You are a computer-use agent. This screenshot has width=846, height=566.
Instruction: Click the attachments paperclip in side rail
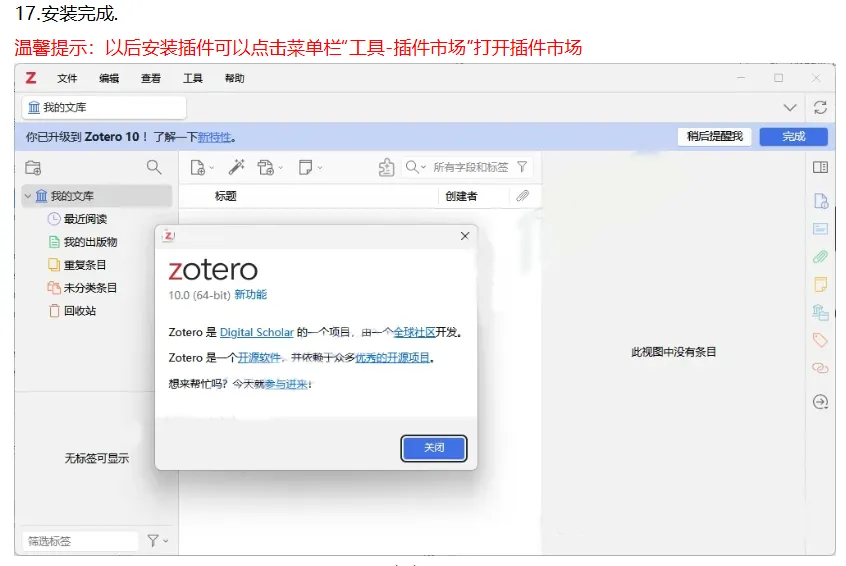(x=821, y=257)
